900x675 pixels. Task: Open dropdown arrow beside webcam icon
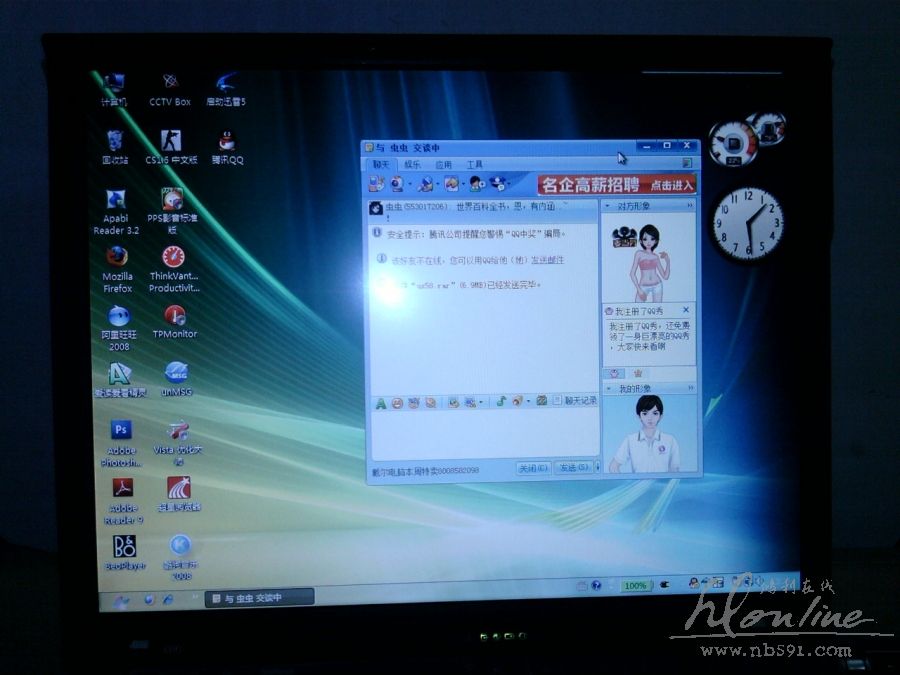click(x=410, y=184)
